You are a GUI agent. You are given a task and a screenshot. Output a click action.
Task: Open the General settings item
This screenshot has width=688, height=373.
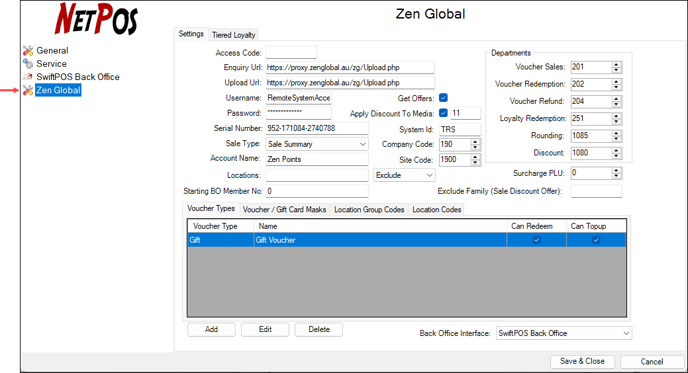pos(52,50)
